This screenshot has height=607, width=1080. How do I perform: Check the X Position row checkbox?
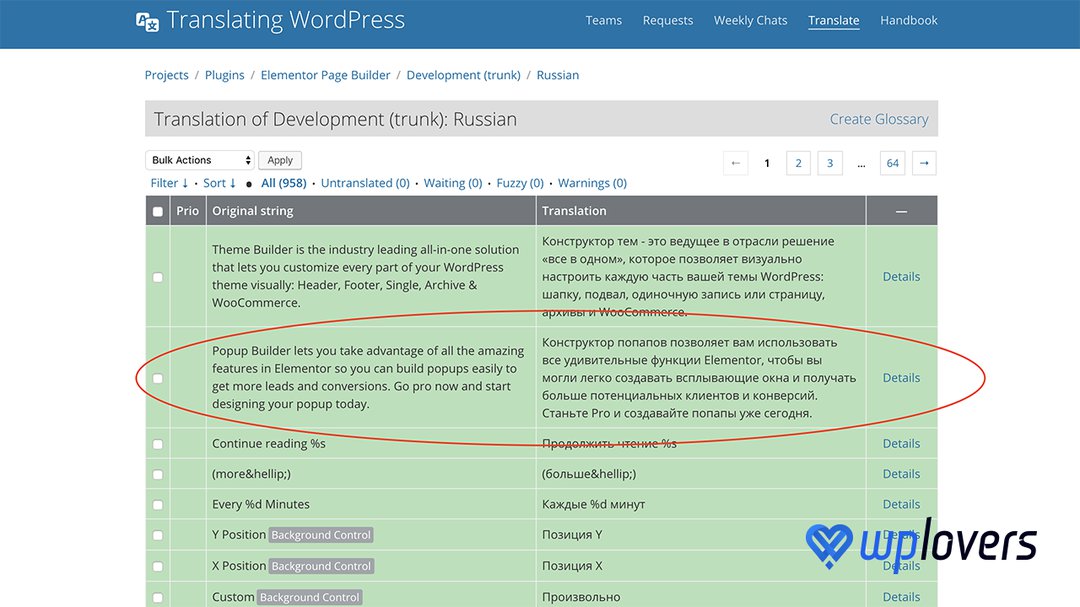[158, 566]
